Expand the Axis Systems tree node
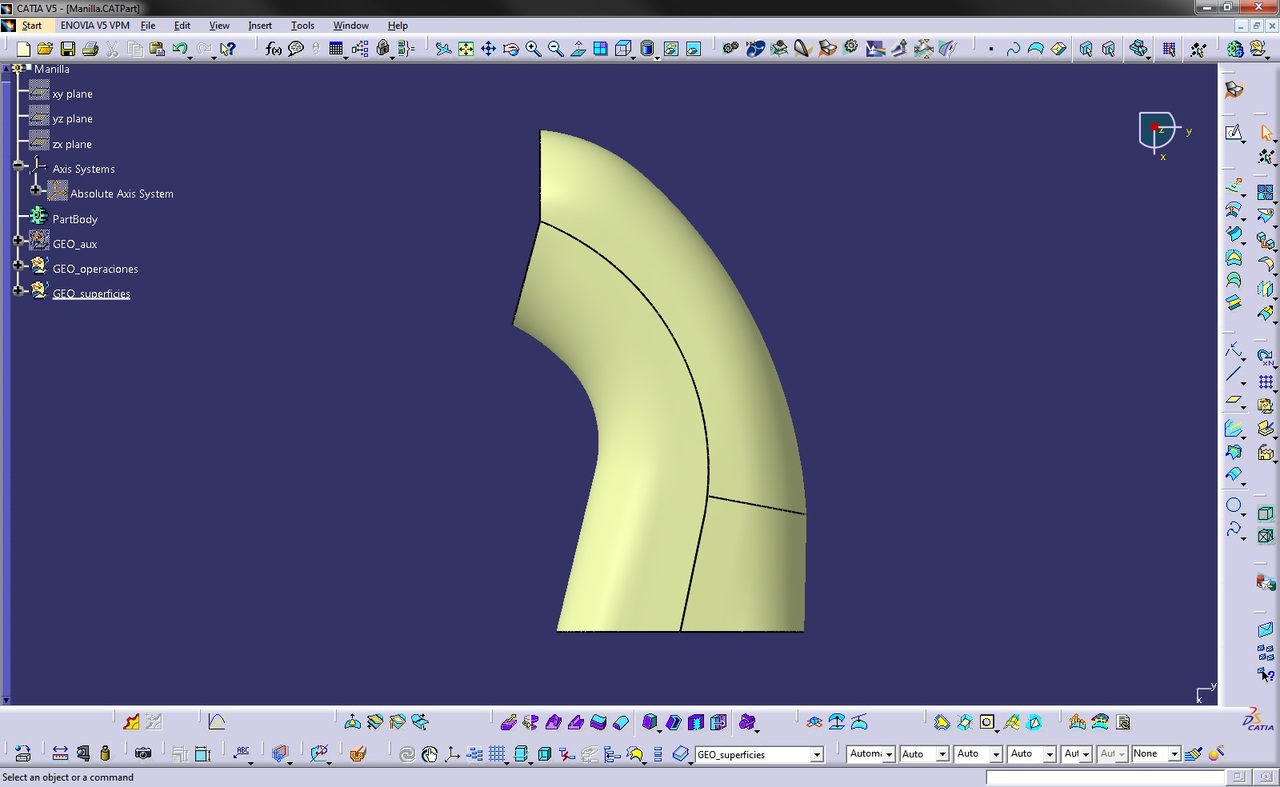The height and width of the screenshot is (787, 1280). (18, 165)
